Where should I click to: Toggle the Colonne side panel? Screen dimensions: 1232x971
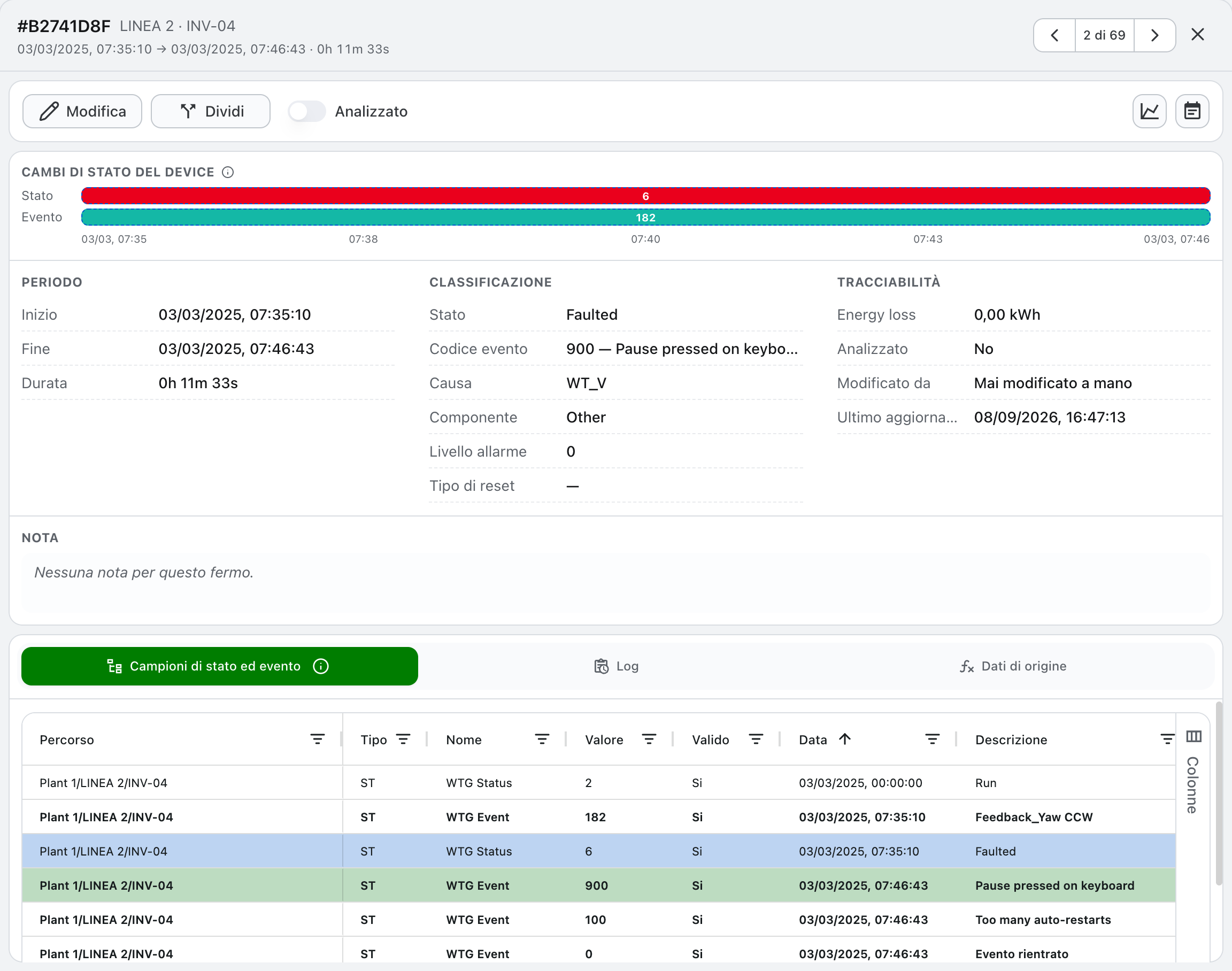[1193, 773]
